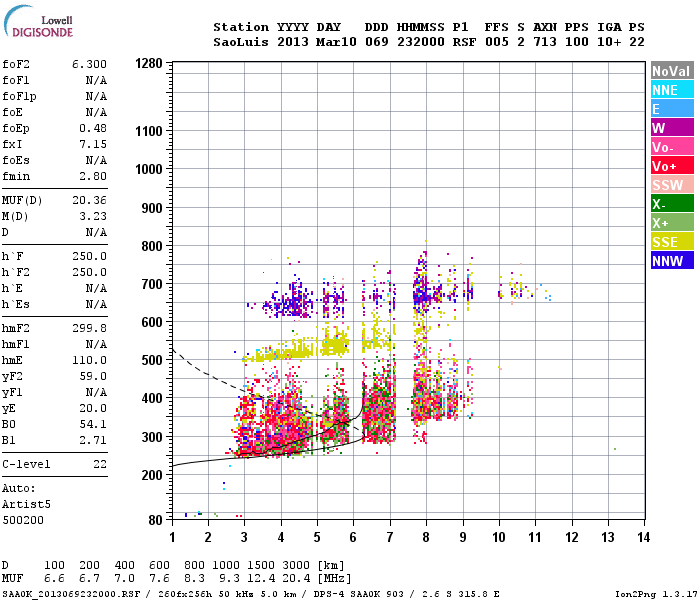Click the 232000 time value
The height and width of the screenshot is (600, 700).
421,42
